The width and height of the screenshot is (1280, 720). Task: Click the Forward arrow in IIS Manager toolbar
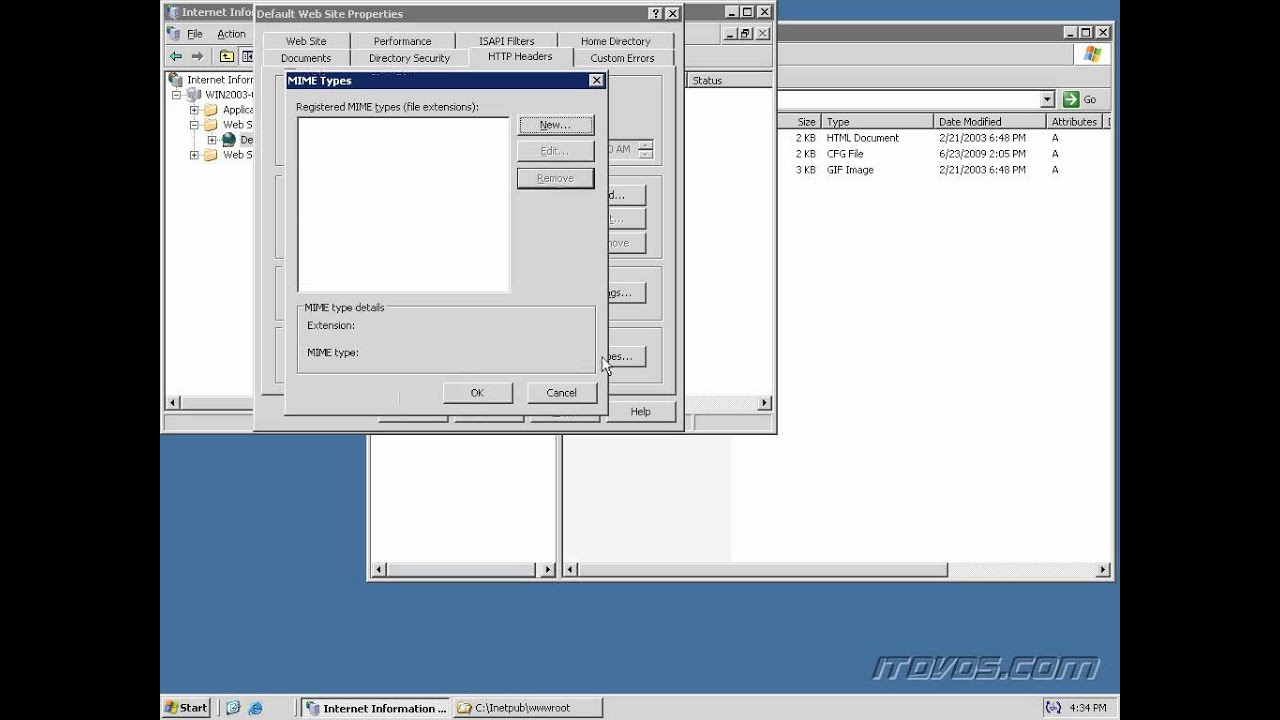click(x=197, y=57)
